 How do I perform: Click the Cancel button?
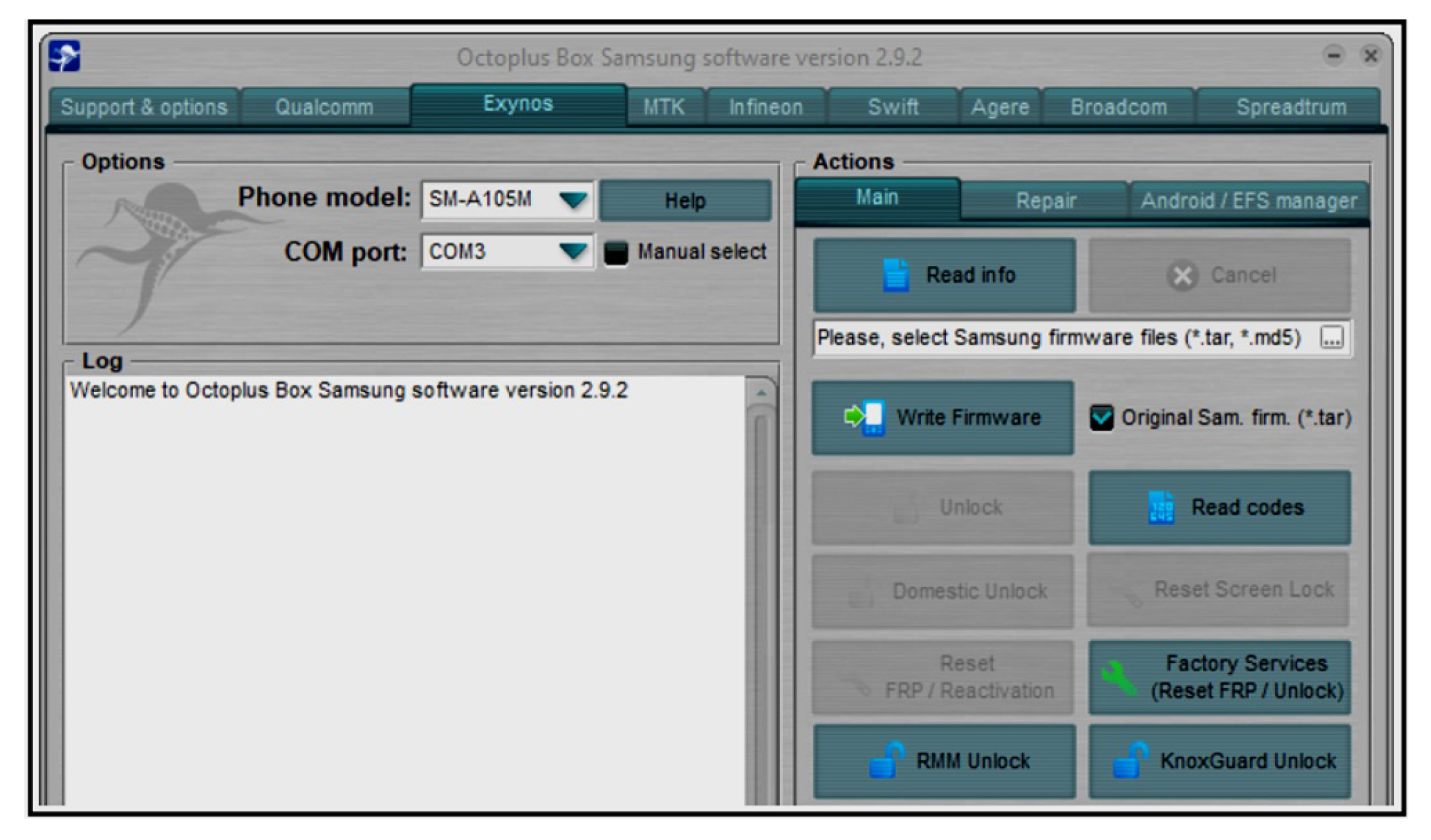pos(1220,275)
